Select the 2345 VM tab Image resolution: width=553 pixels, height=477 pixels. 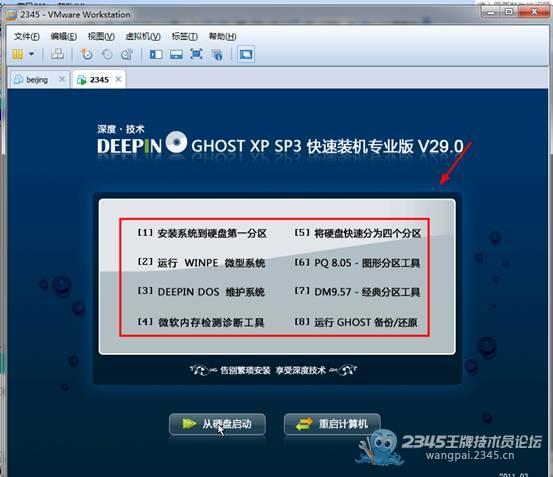click(99, 80)
